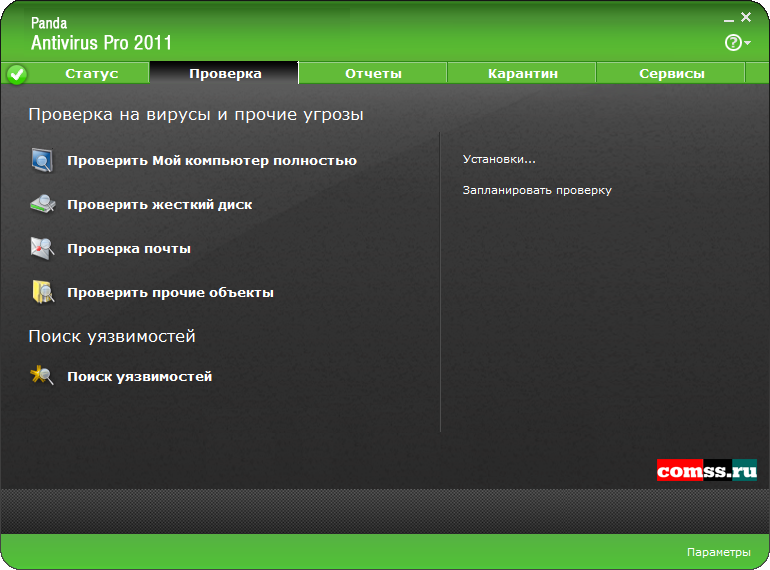This screenshot has width=770, height=570.
Task: Open Установки... scan settings
Action: [499, 159]
